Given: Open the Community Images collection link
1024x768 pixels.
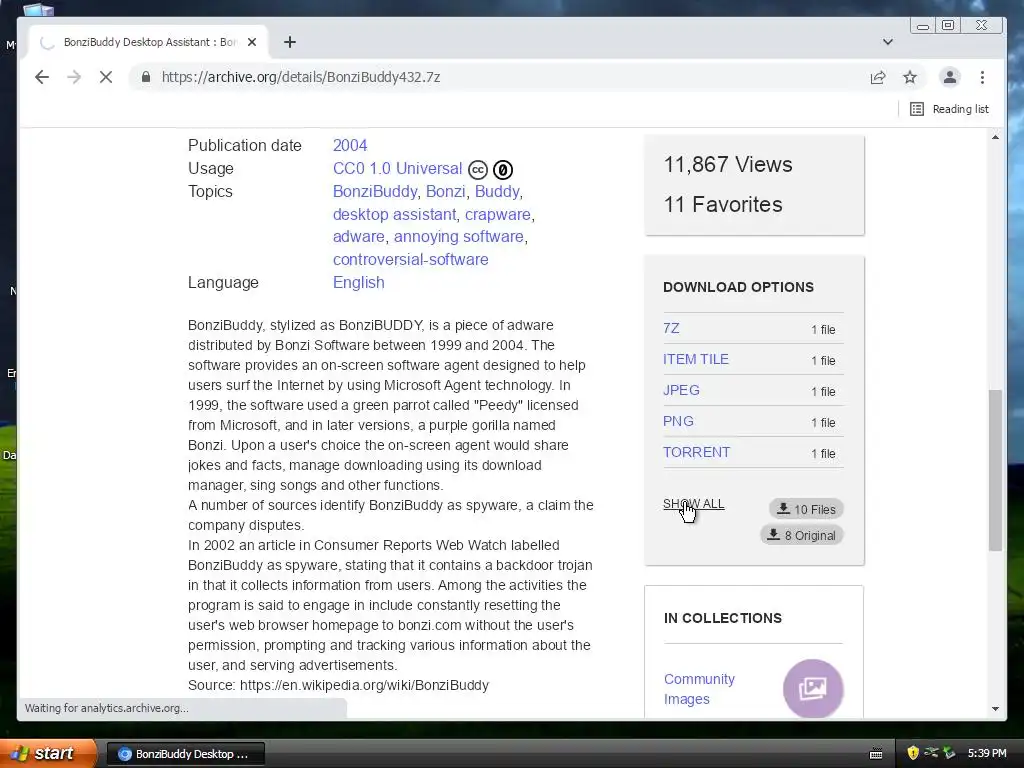Looking at the screenshot, I should tap(699, 689).
